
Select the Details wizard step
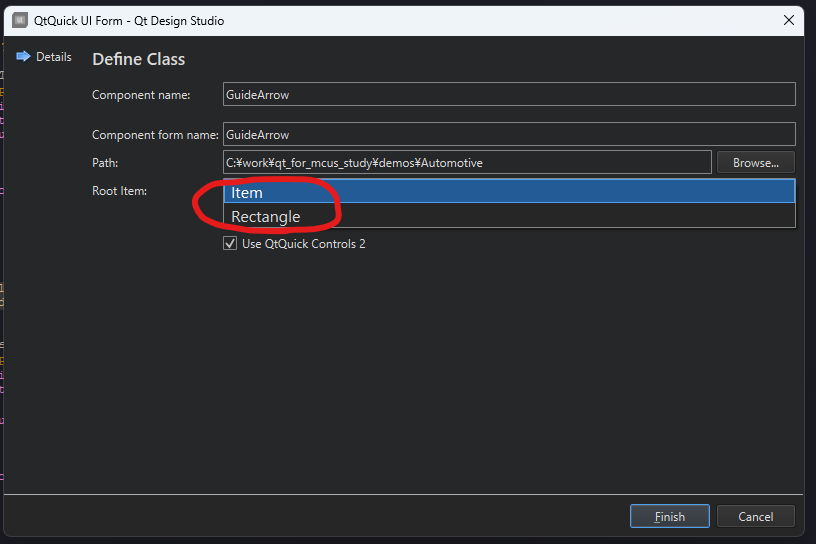click(54, 57)
